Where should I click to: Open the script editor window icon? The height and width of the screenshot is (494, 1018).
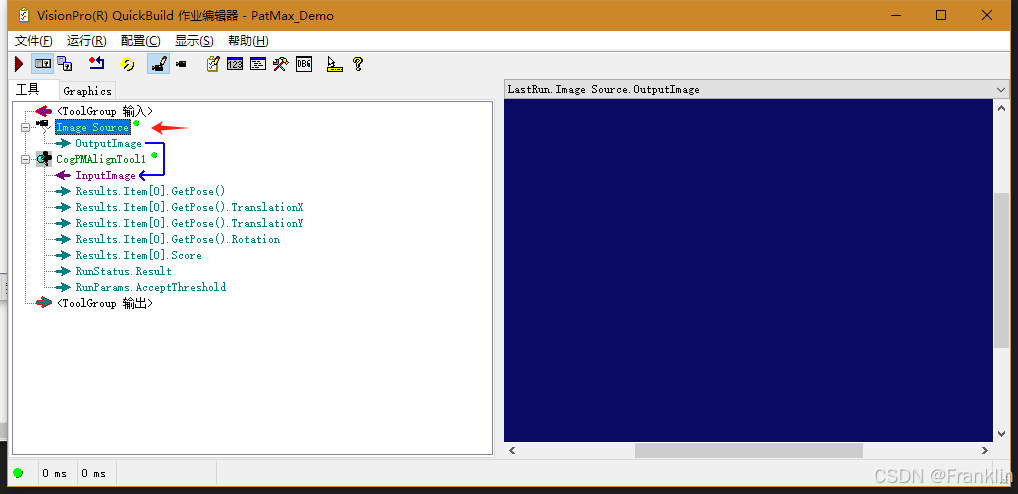[x=258, y=64]
